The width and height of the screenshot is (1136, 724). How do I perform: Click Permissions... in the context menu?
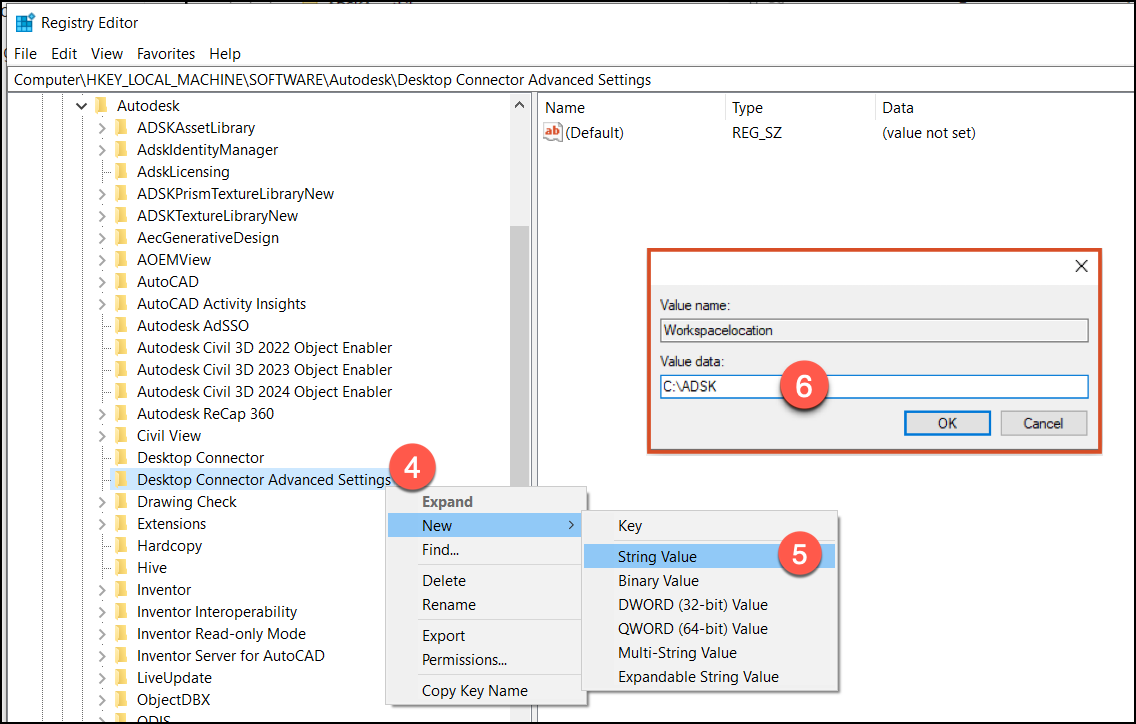pos(485,659)
